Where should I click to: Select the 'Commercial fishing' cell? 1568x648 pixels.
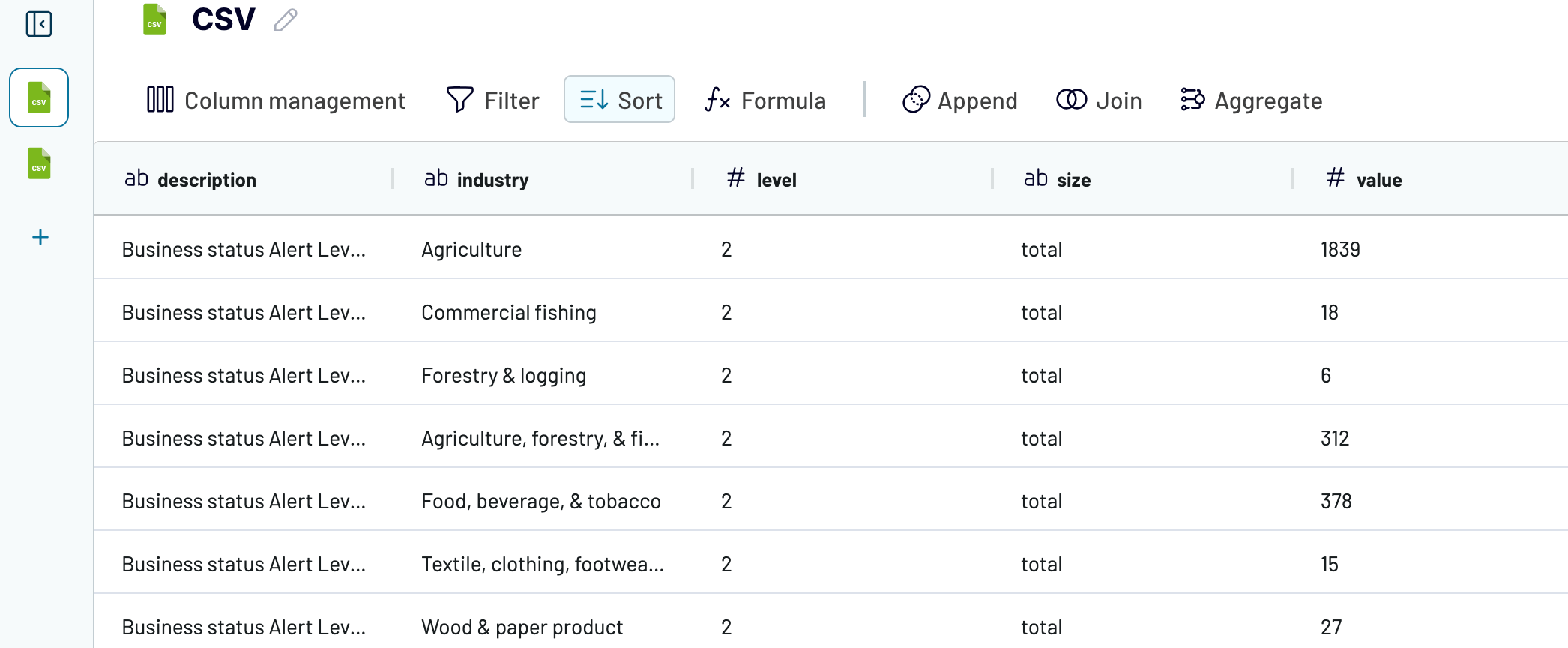click(509, 312)
